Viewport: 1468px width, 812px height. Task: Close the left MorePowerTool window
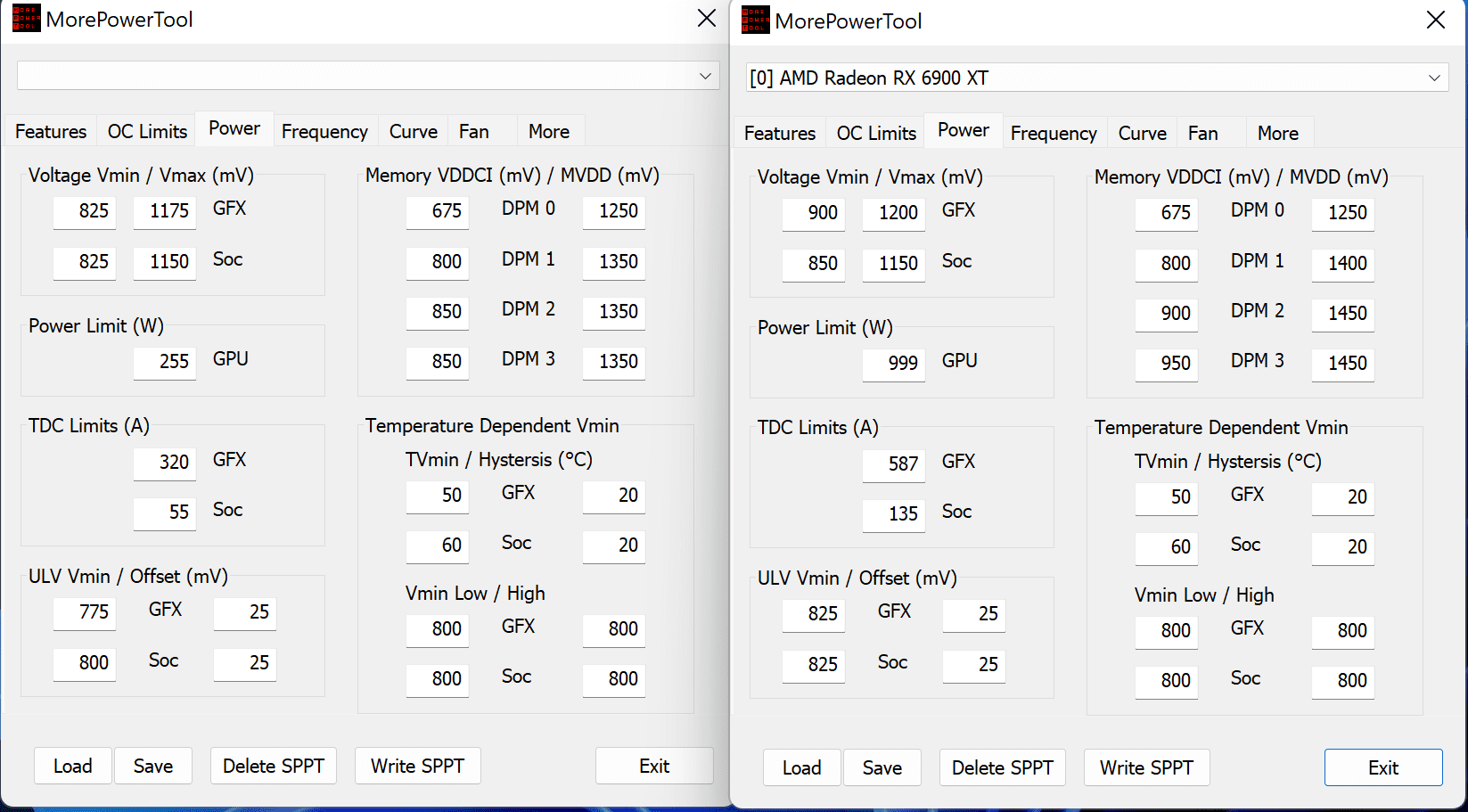(x=707, y=19)
